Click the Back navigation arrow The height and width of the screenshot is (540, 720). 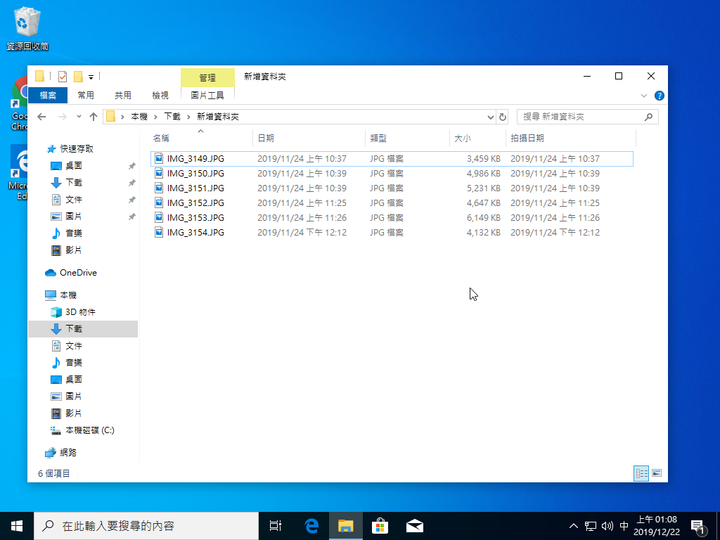click(x=42, y=117)
